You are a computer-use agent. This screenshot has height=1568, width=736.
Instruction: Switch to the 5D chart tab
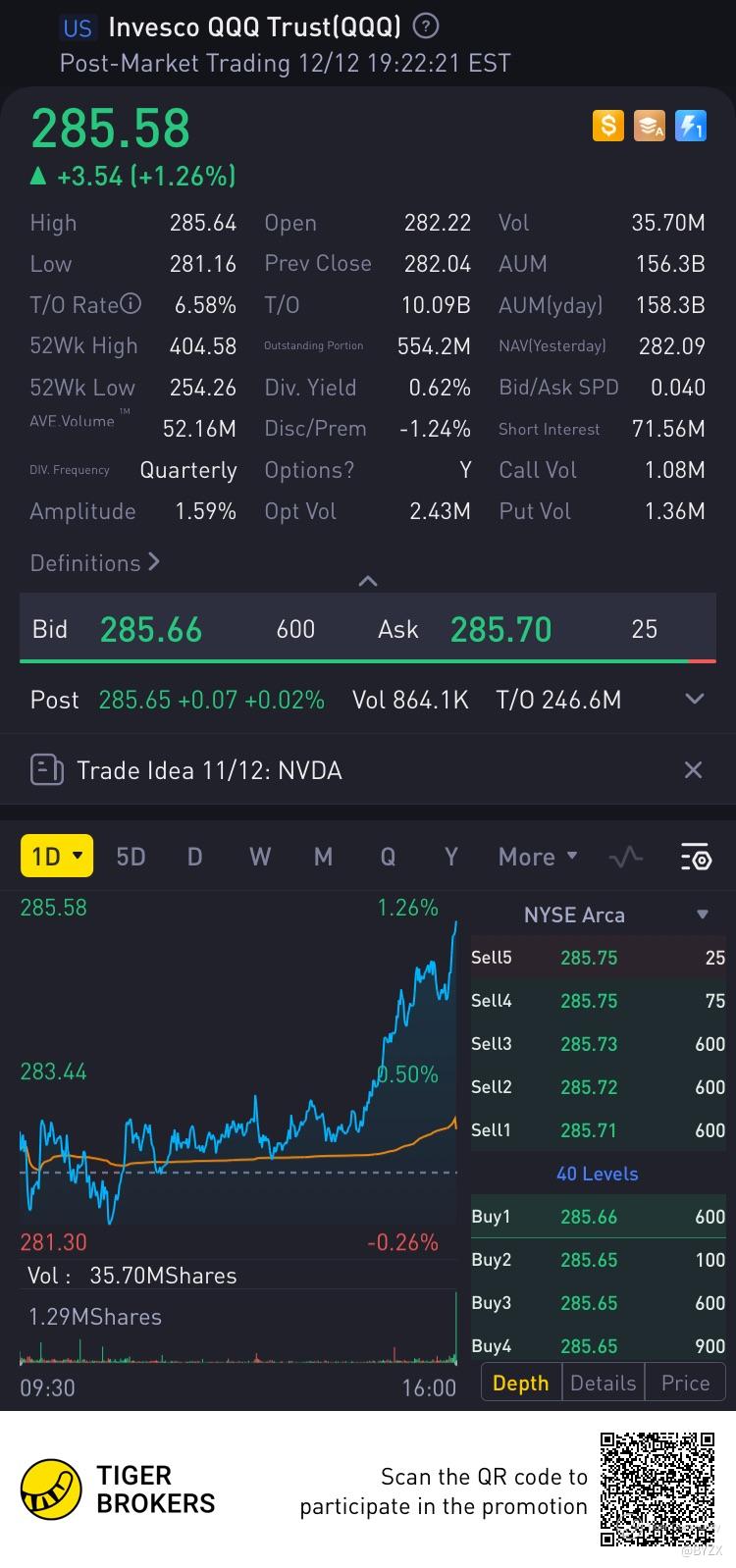point(131,857)
